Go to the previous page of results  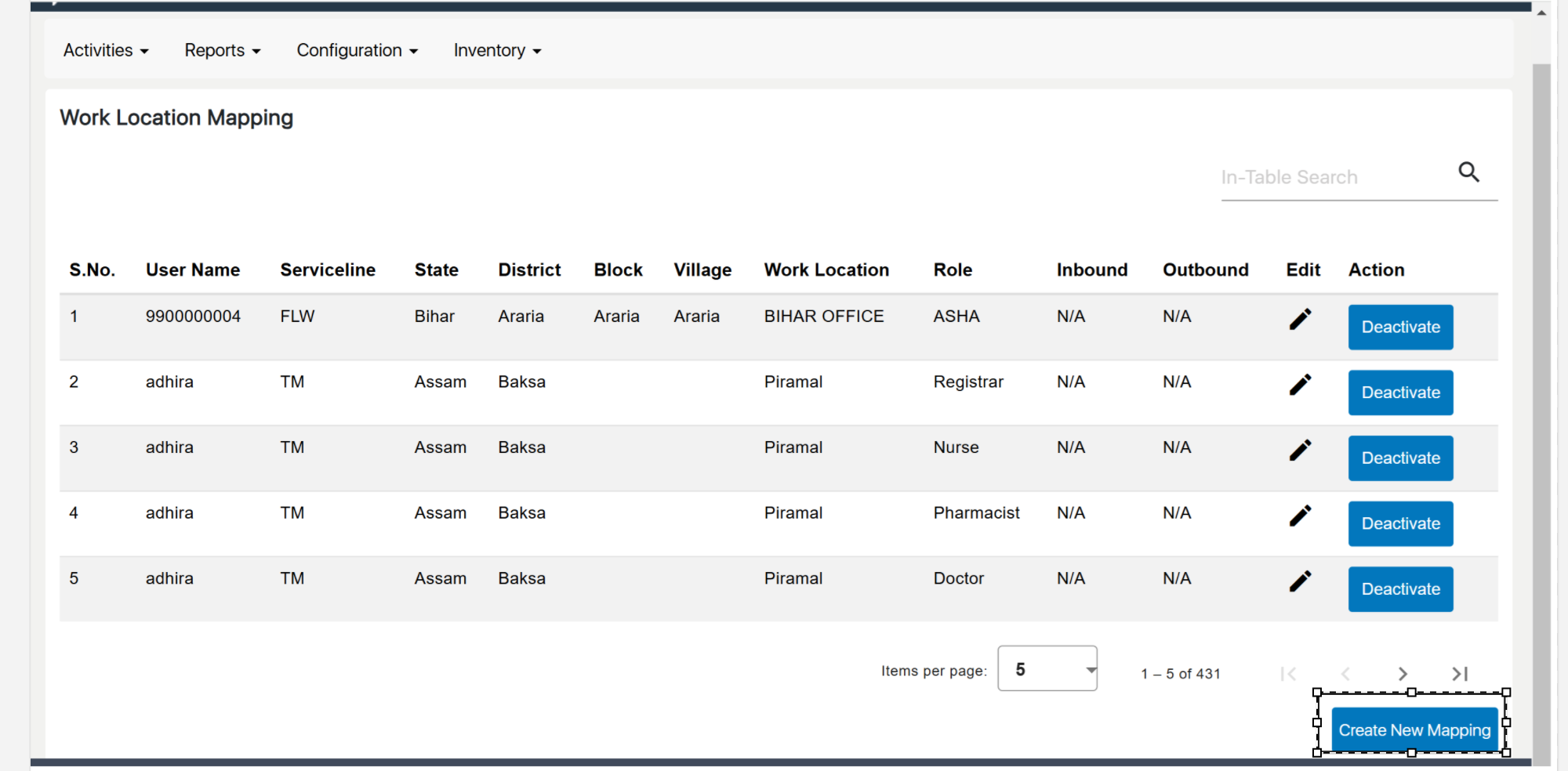(1345, 674)
